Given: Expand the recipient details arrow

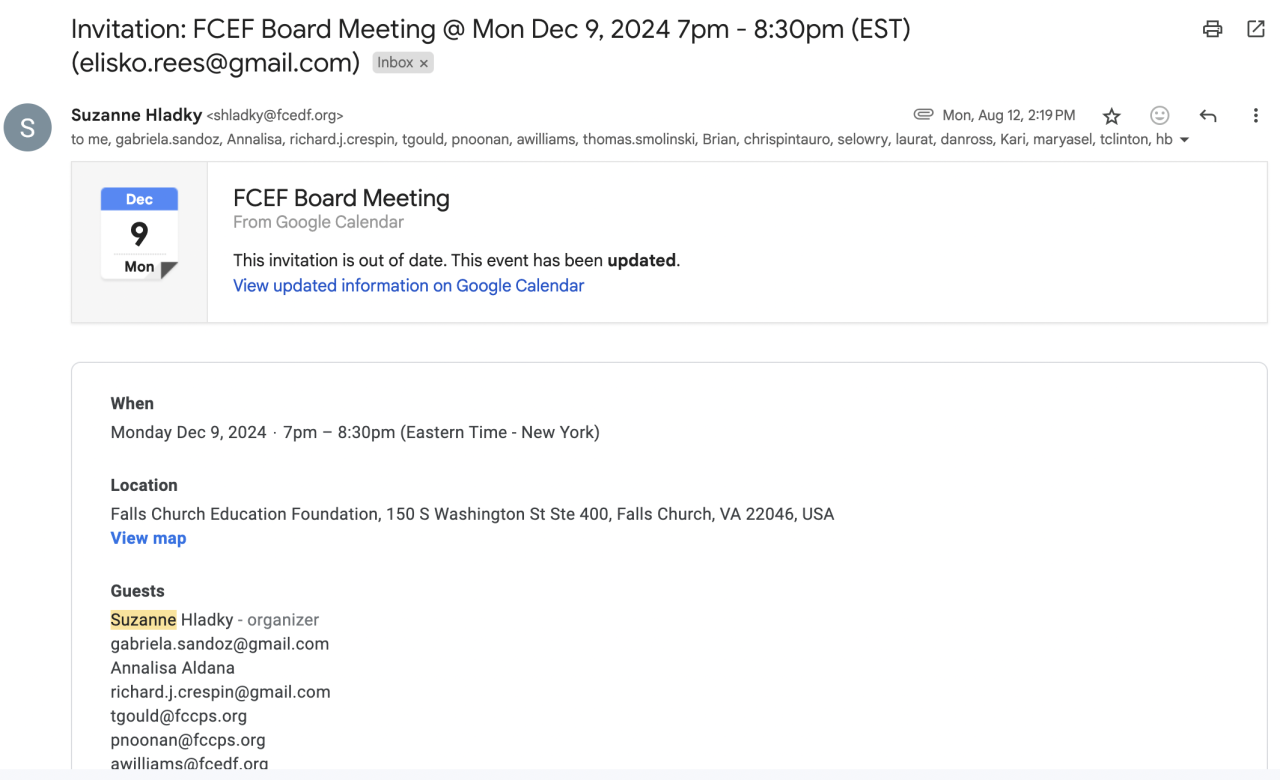Looking at the screenshot, I should point(1185,140).
